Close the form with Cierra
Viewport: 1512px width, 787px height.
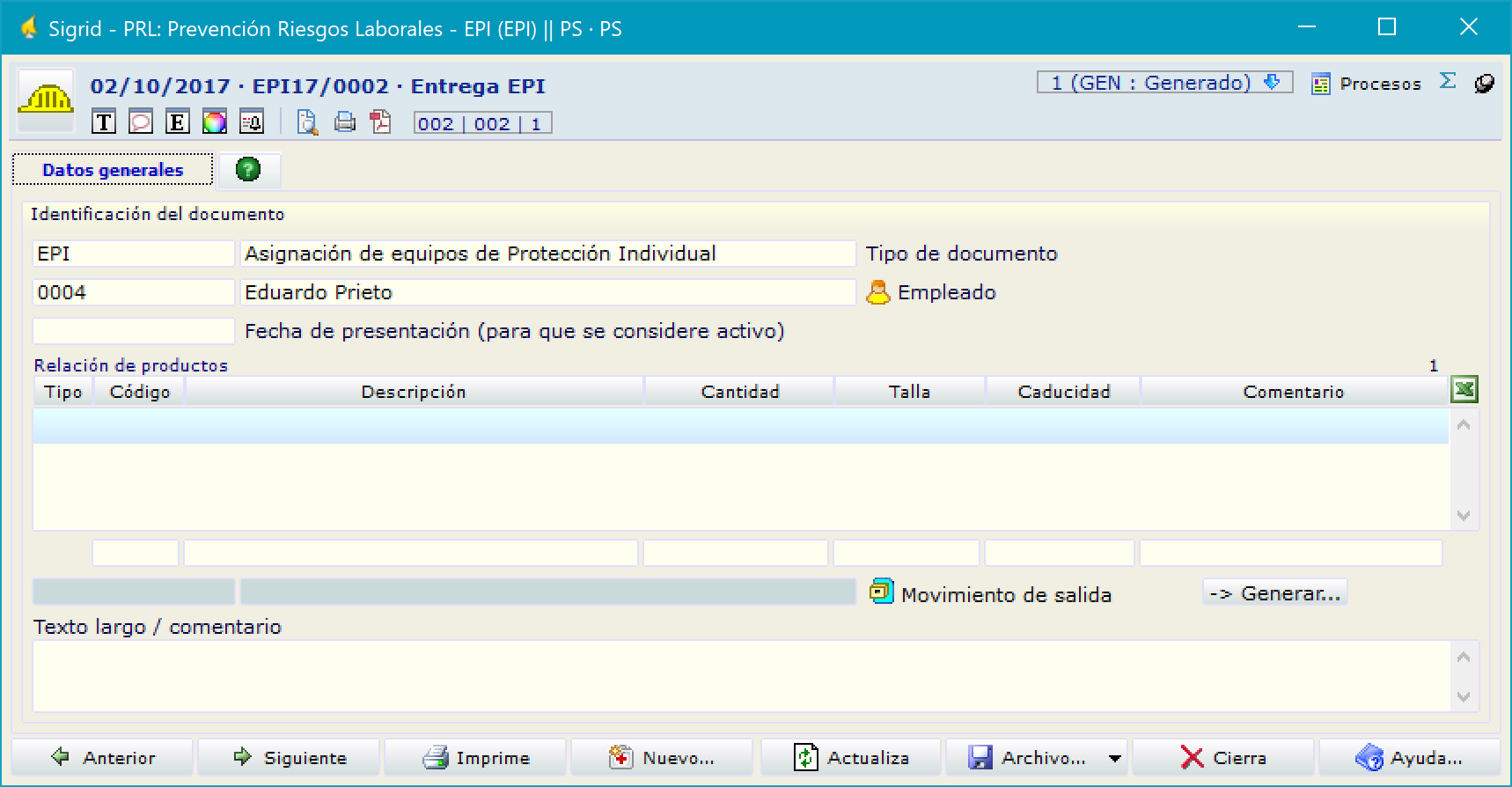click(1223, 757)
